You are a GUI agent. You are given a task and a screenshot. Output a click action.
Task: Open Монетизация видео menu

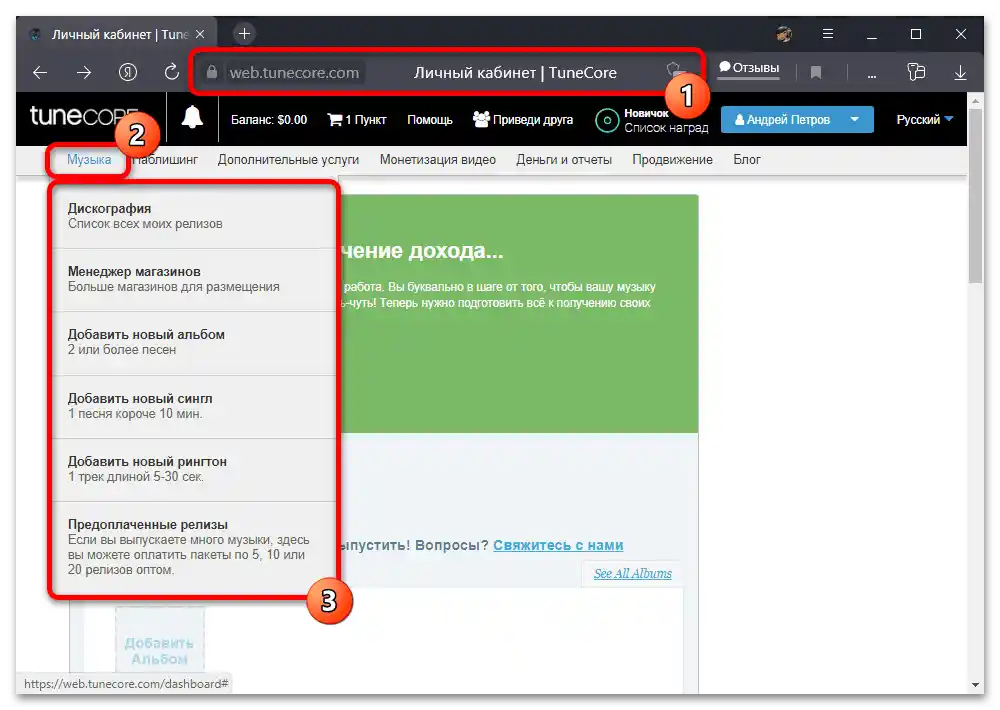pos(438,159)
